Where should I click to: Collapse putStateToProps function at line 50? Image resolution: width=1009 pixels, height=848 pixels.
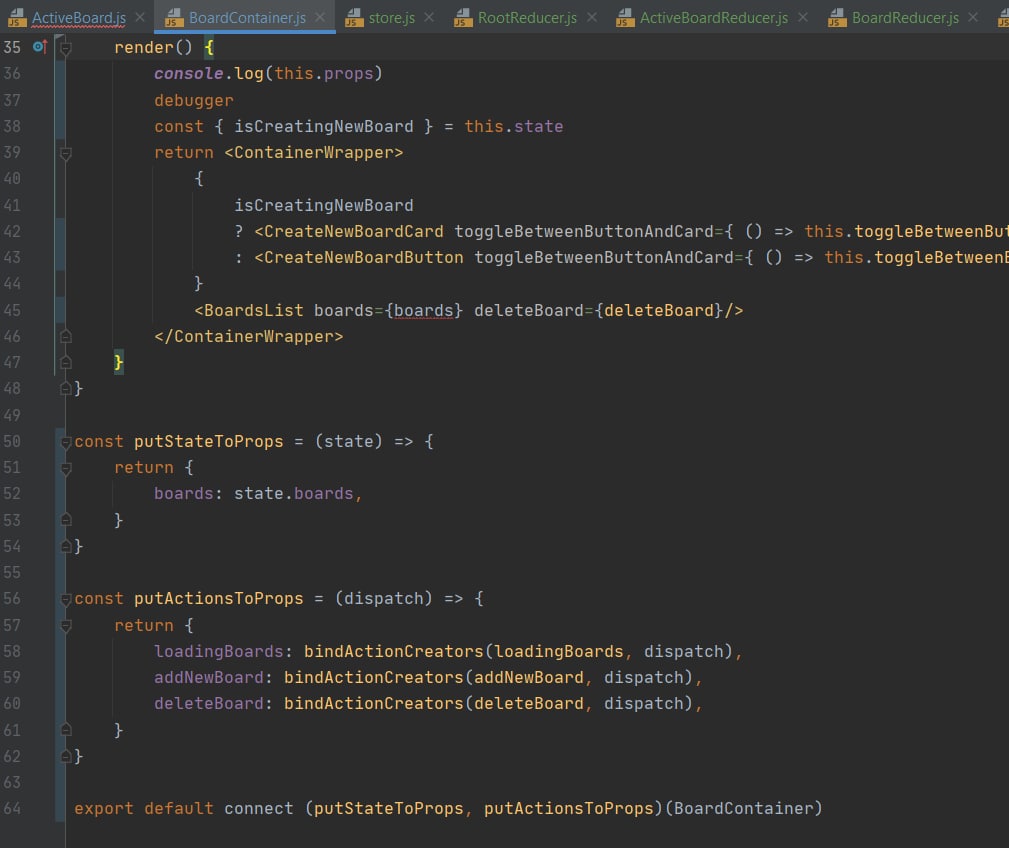66,442
